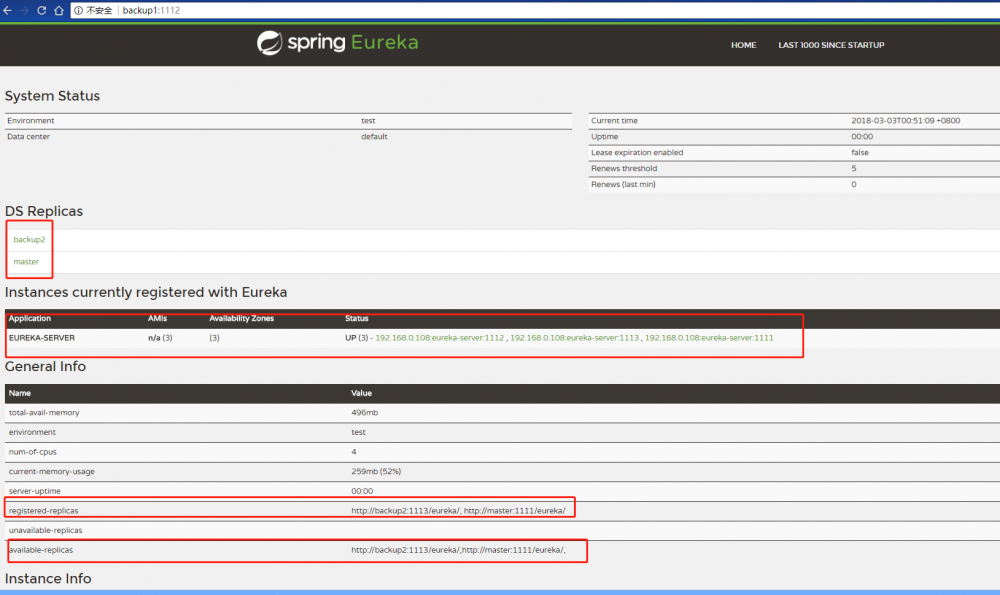This screenshot has width=1000, height=595.
Task: Click the unavailable-replicas row label
Action: tap(45, 531)
